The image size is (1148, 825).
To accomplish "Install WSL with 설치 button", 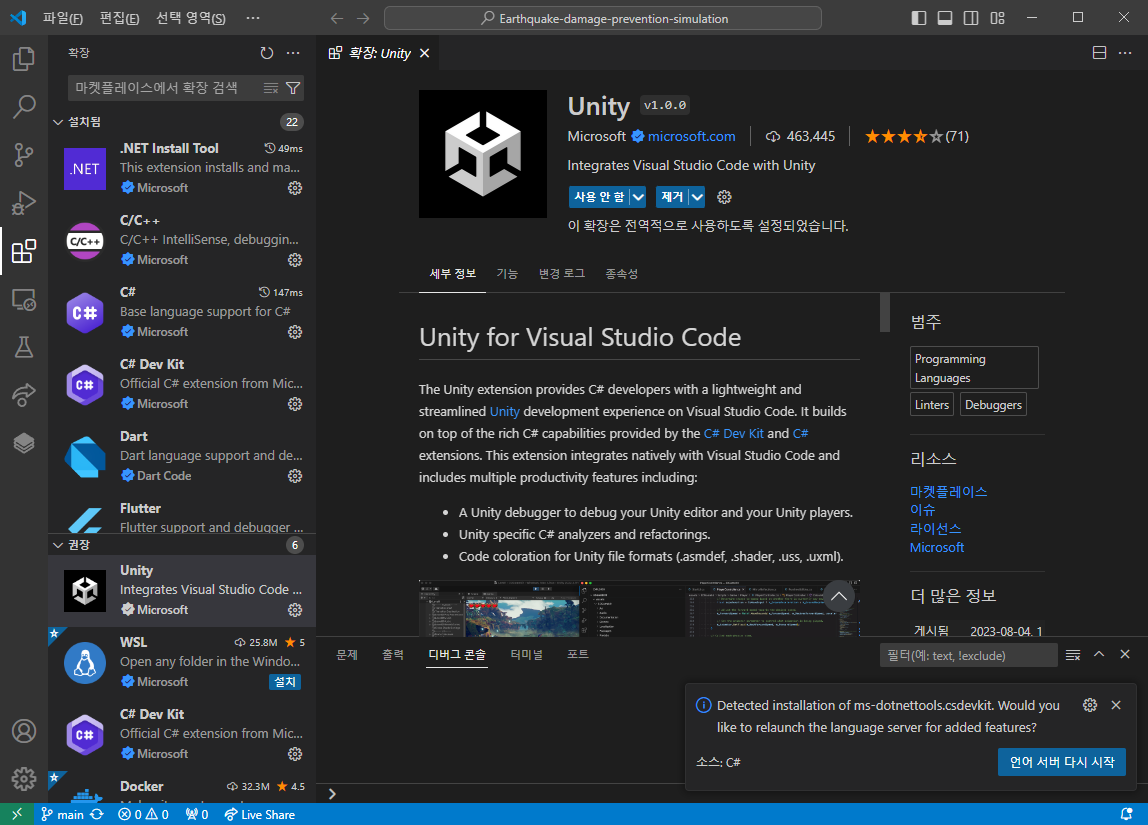I will (285, 682).
